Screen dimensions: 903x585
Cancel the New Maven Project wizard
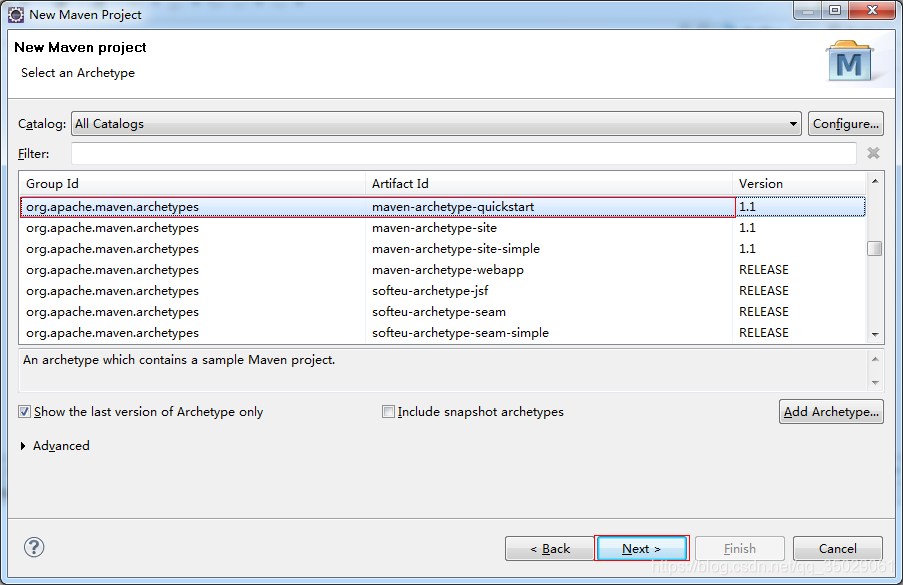point(837,549)
